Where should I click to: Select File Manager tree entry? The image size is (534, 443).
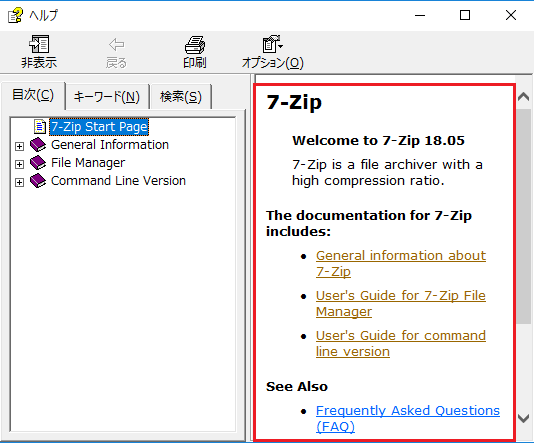[88, 163]
